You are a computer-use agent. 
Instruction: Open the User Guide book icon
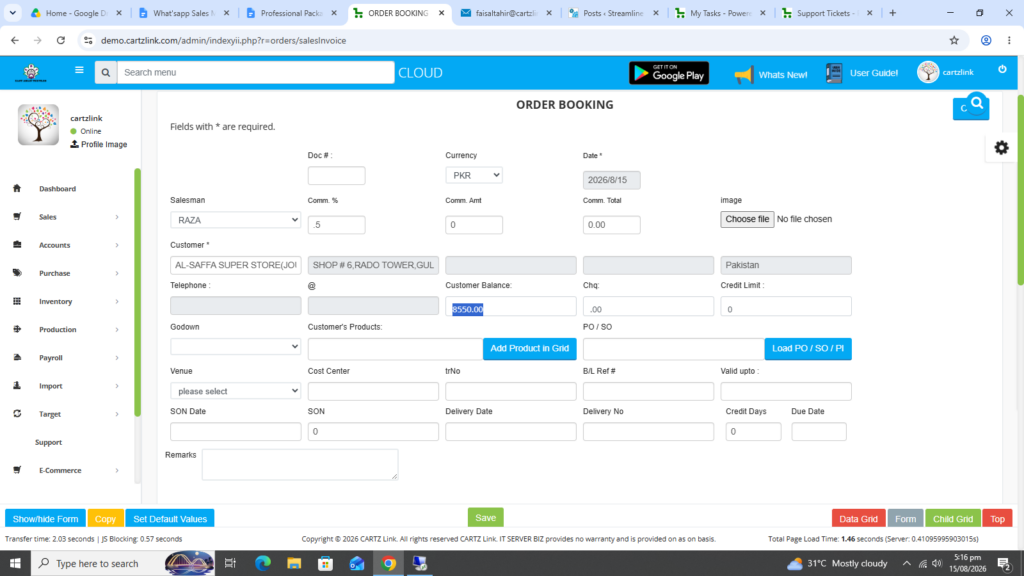(834, 73)
